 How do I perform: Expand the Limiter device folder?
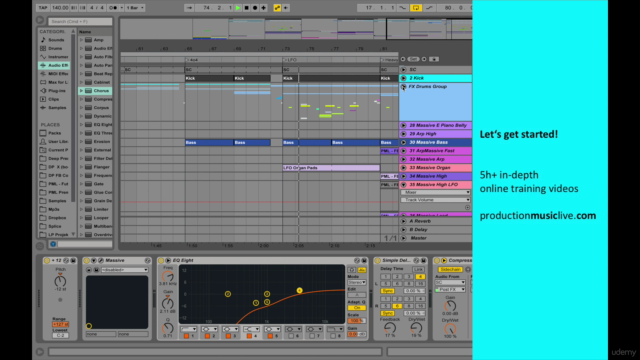pos(81,209)
